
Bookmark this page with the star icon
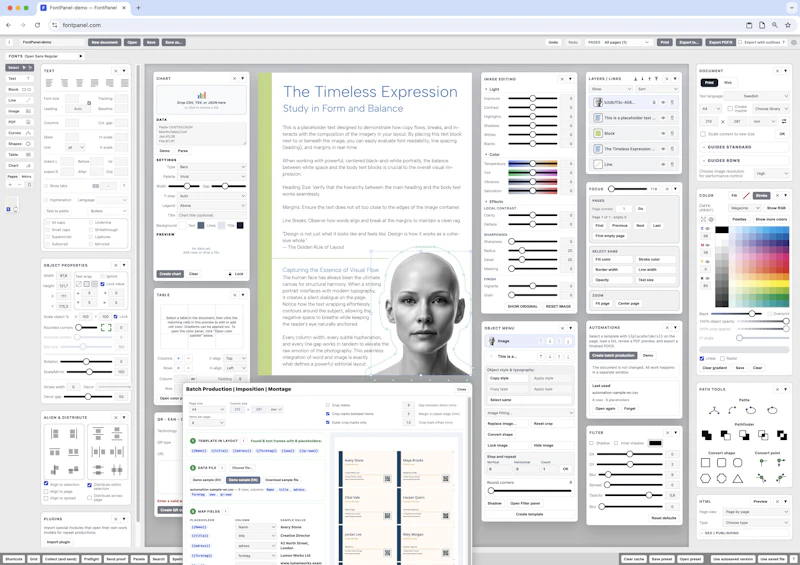coord(788,25)
